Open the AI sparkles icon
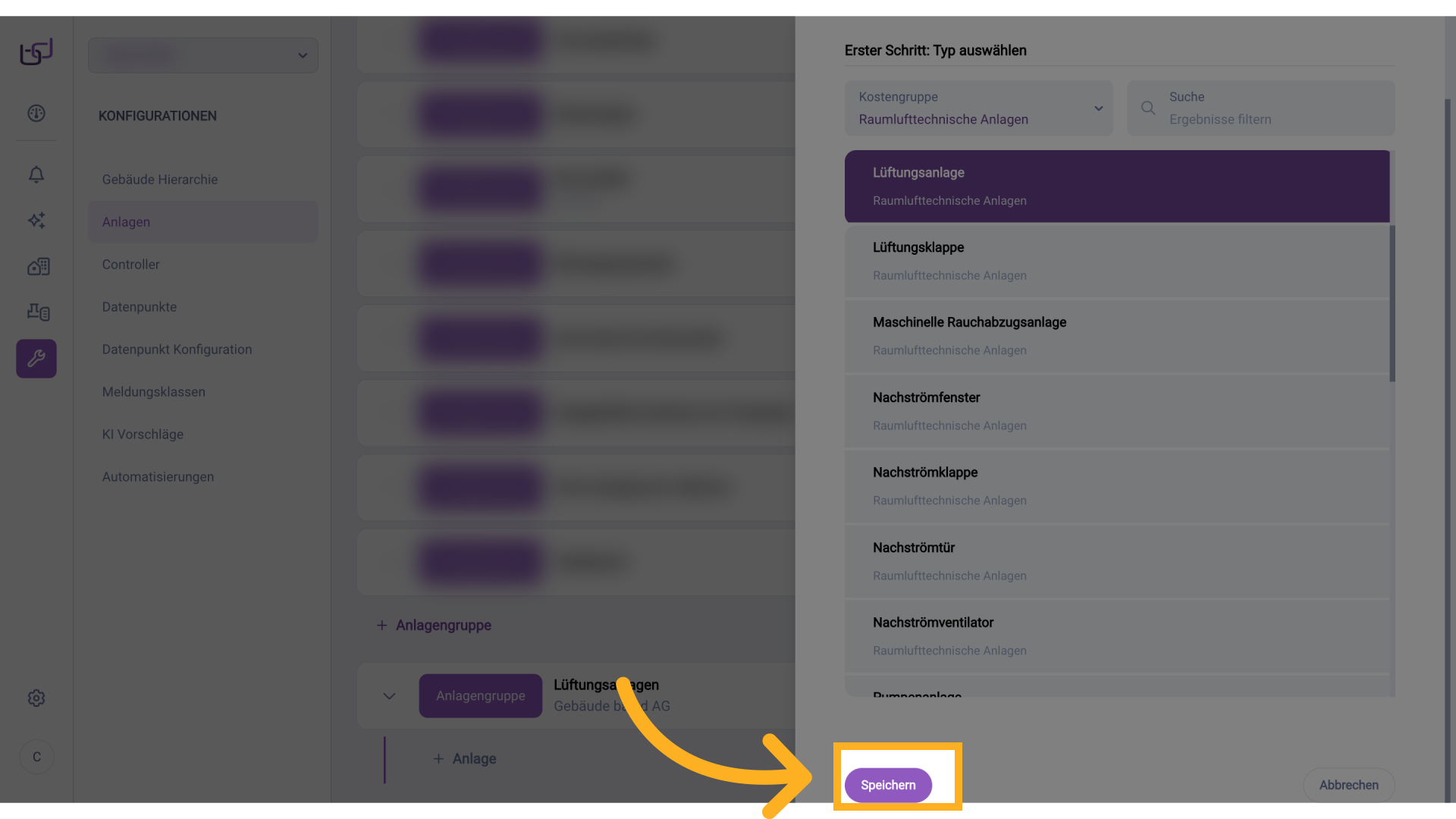The width and height of the screenshot is (1456, 819). pos(36,221)
